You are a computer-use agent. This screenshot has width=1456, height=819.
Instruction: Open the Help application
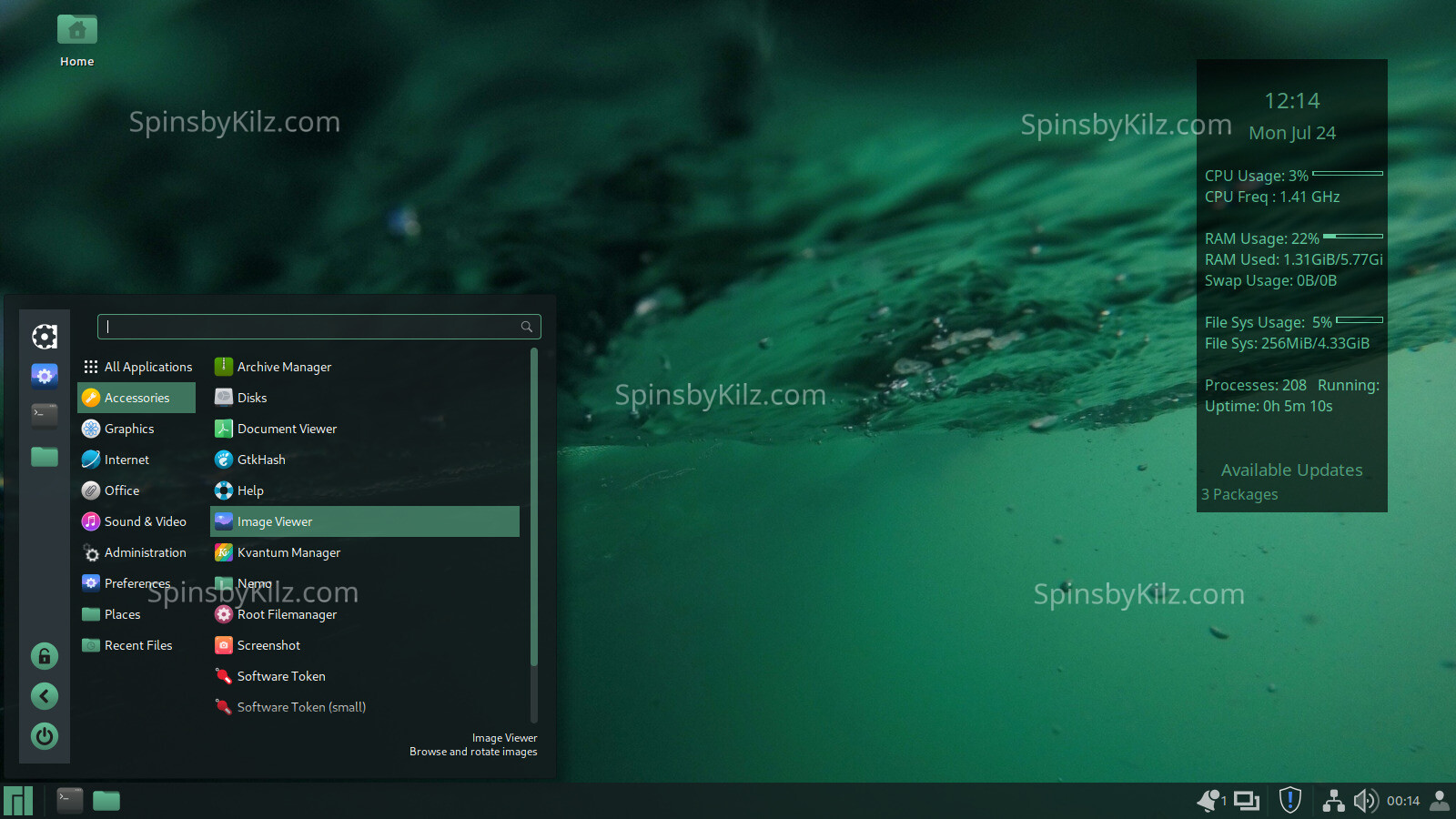click(x=365, y=490)
